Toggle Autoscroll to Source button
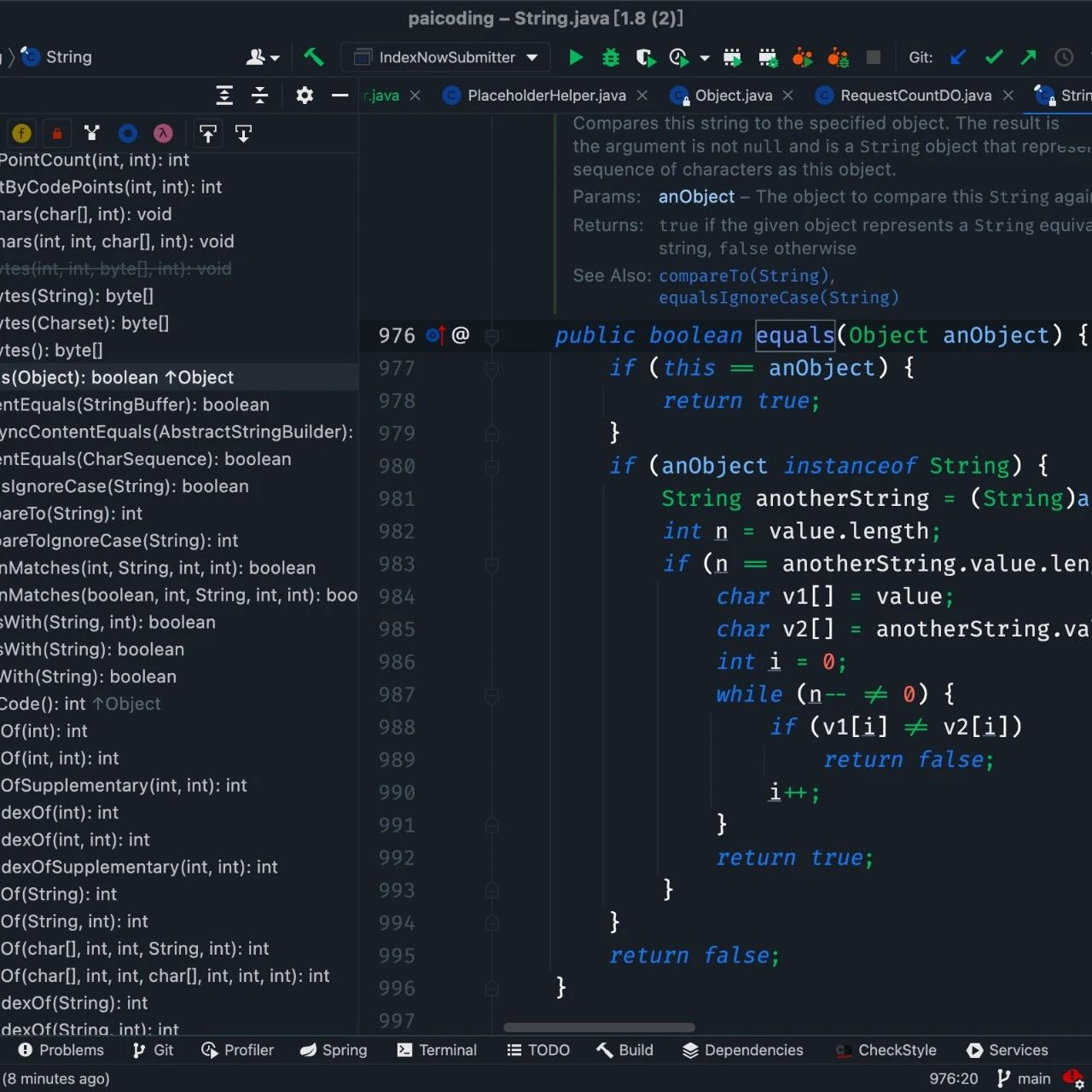Viewport: 1092px width, 1092px height. (x=207, y=133)
